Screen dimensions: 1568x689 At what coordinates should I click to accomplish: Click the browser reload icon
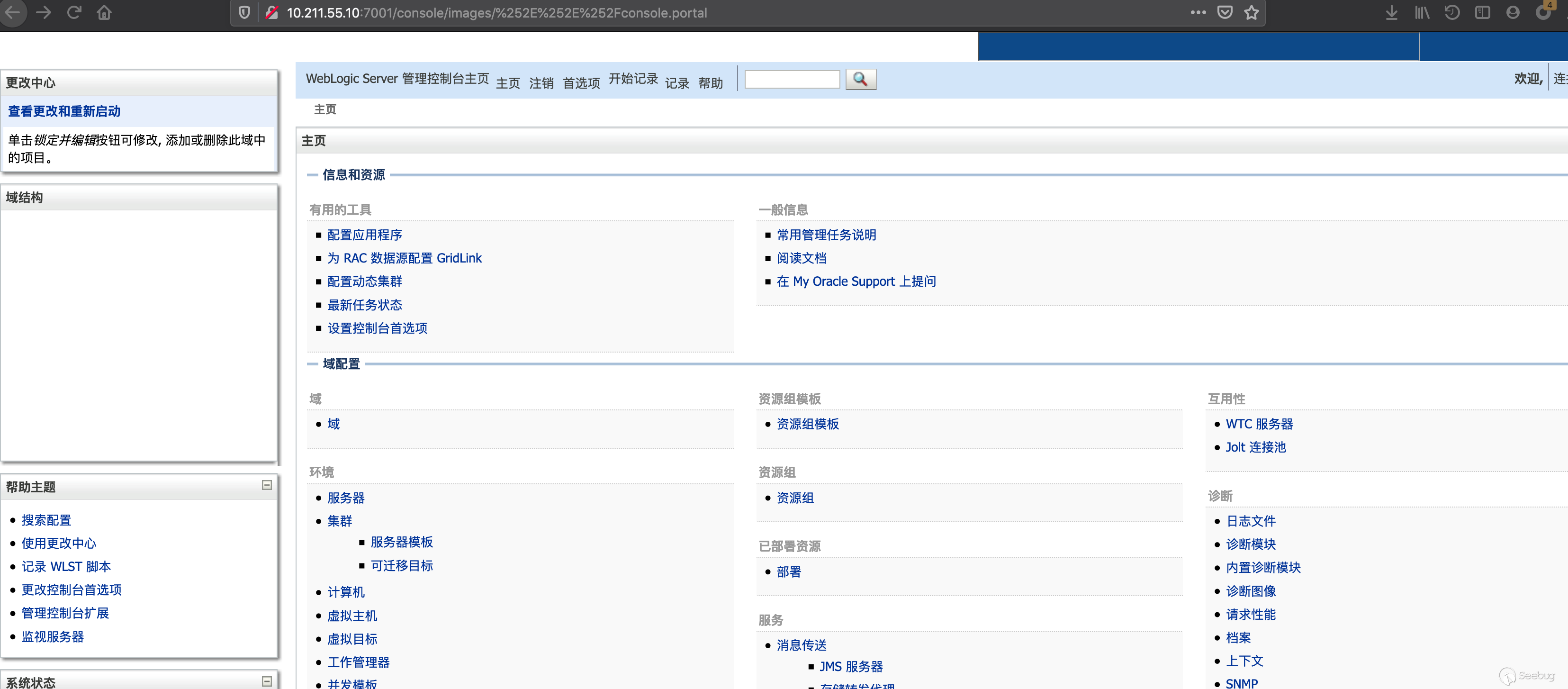point(74,12)
